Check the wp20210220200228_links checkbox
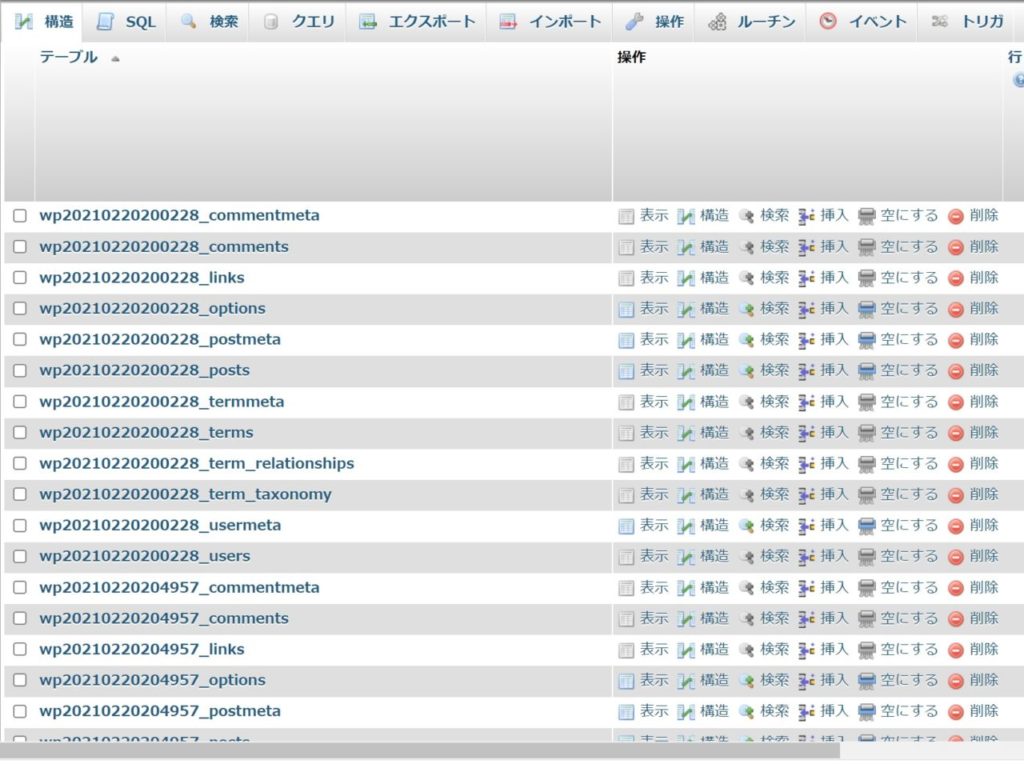 (x=20, y=278)
